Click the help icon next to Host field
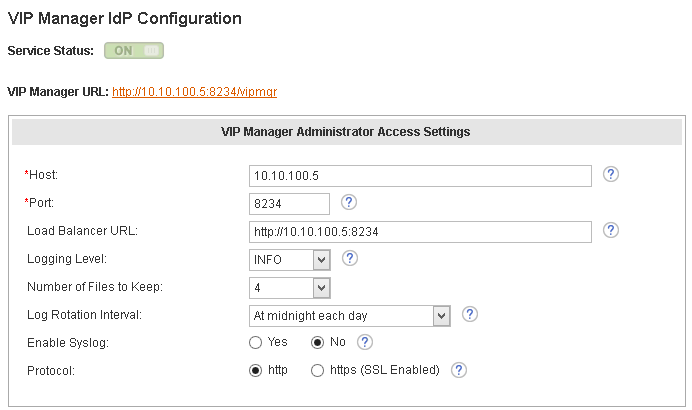Image resolution: width=692 pixels, height=410 pixels. 612,174
